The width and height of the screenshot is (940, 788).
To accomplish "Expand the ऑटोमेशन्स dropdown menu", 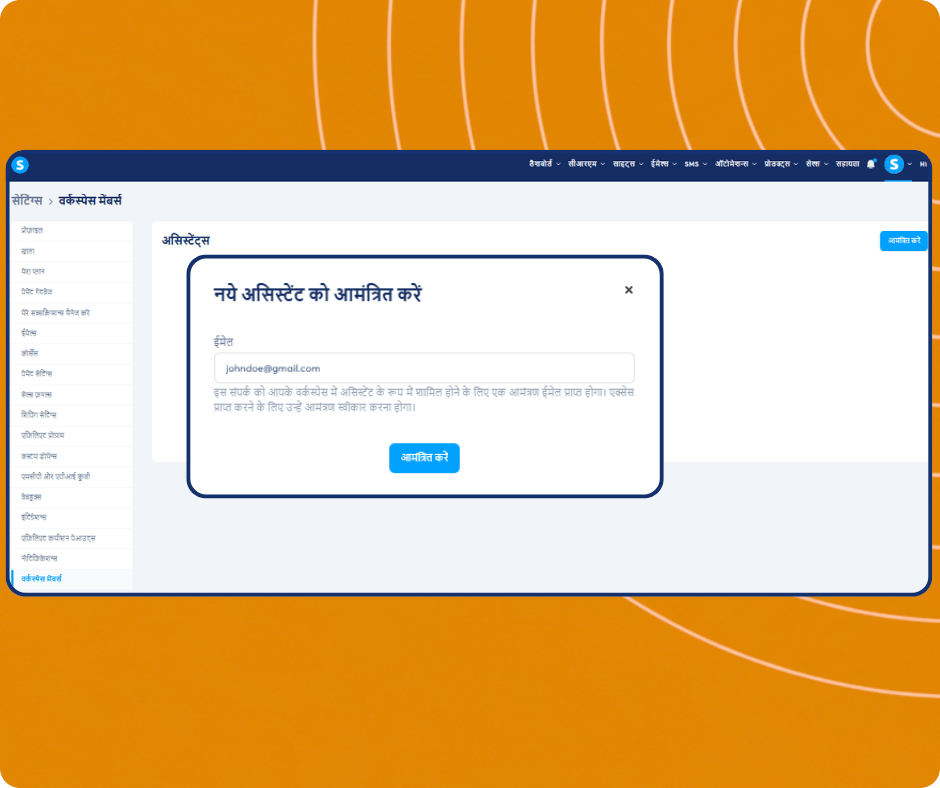I will [736, 164].
